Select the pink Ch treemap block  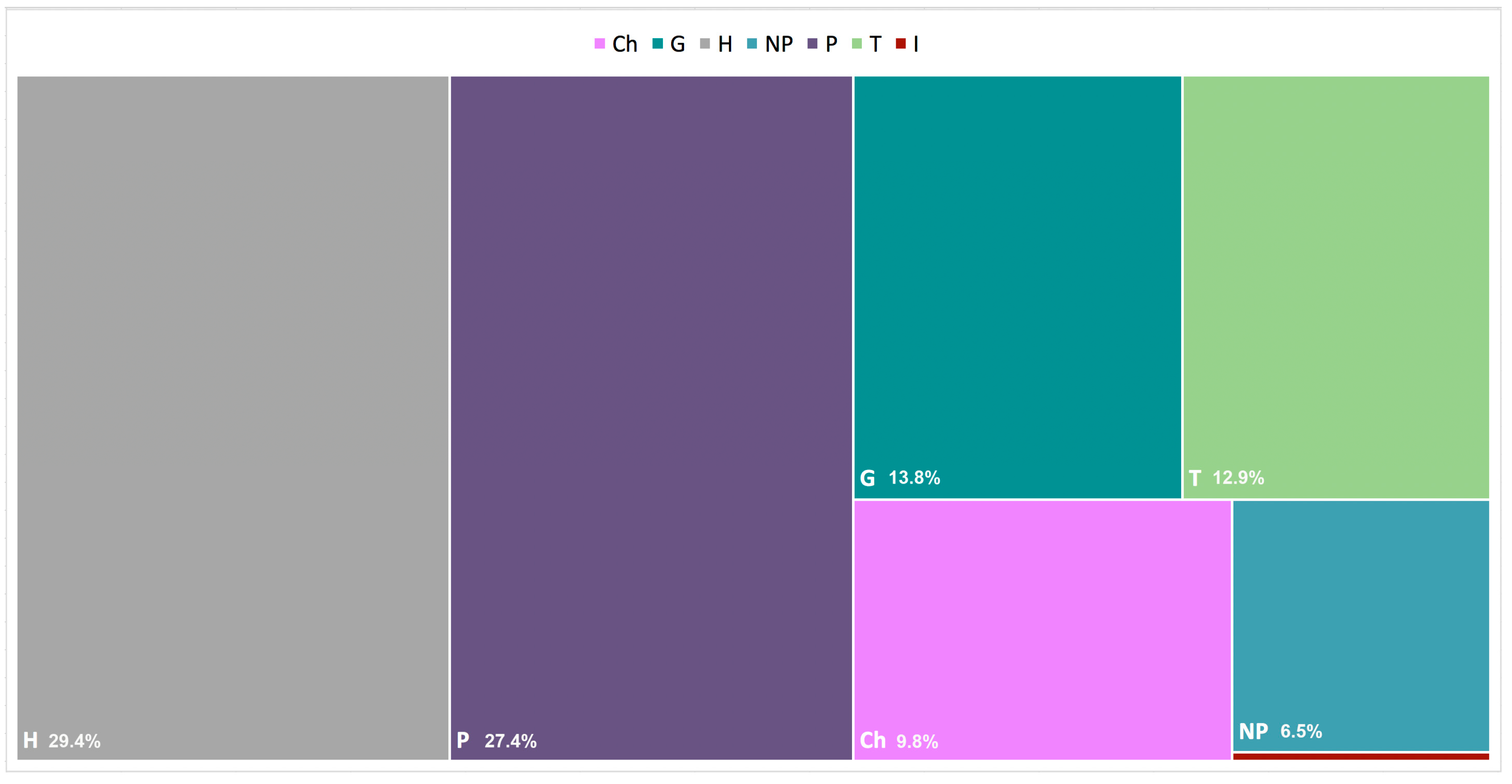(x=1042, y=616)
